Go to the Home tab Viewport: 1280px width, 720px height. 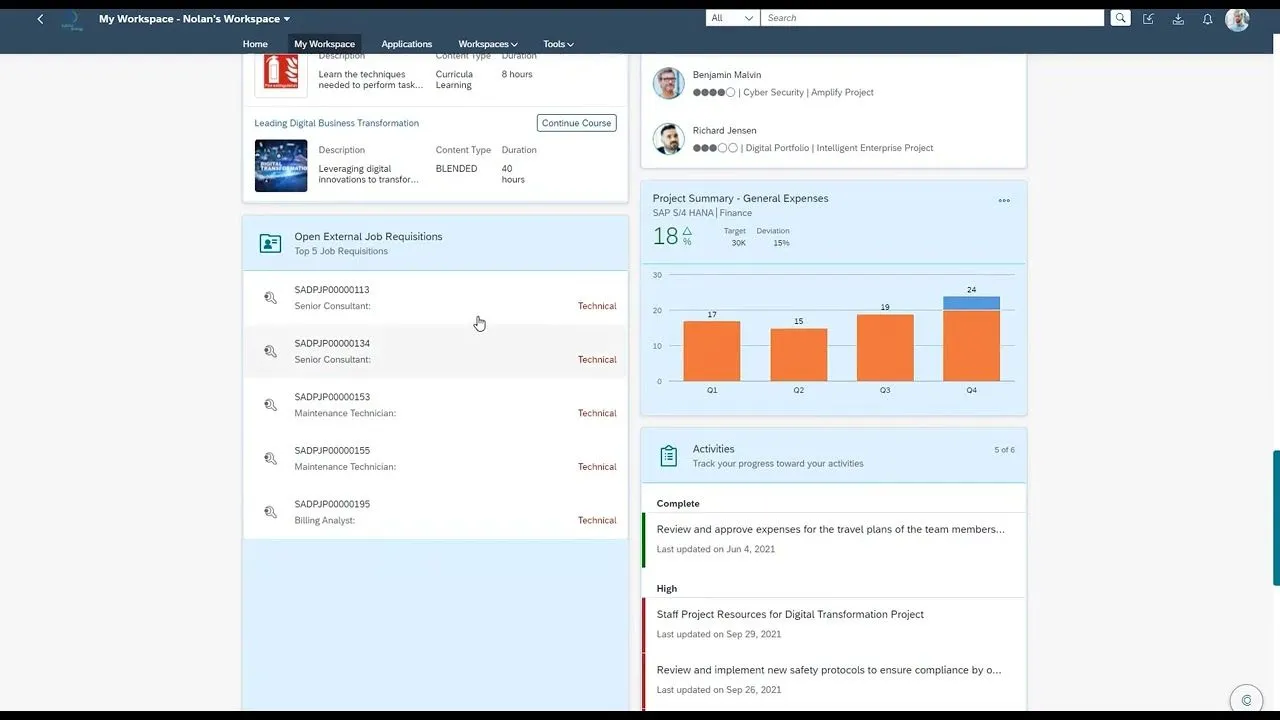(x=255, y=44)
